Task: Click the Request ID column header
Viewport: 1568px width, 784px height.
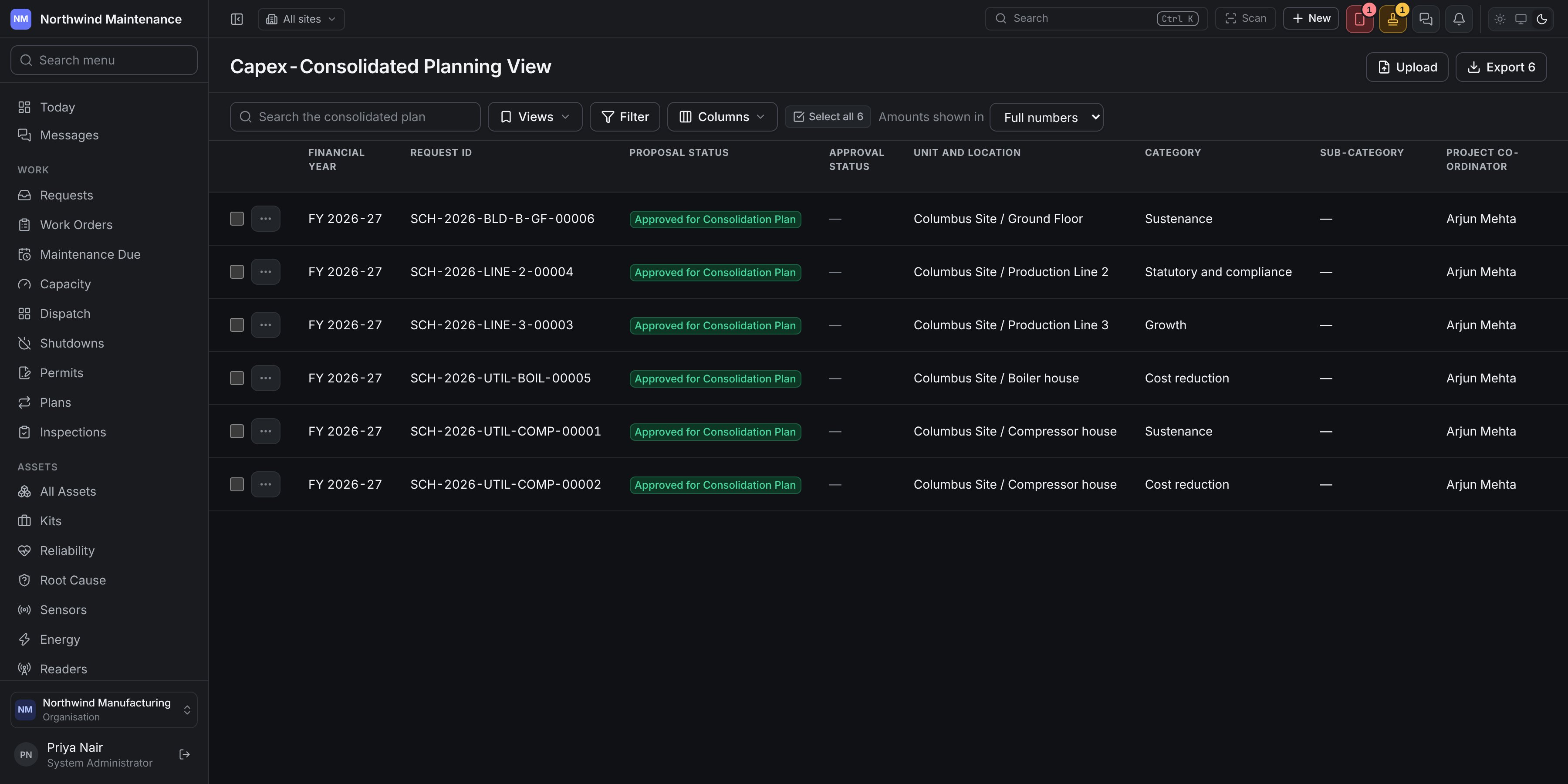Action: 441,153
